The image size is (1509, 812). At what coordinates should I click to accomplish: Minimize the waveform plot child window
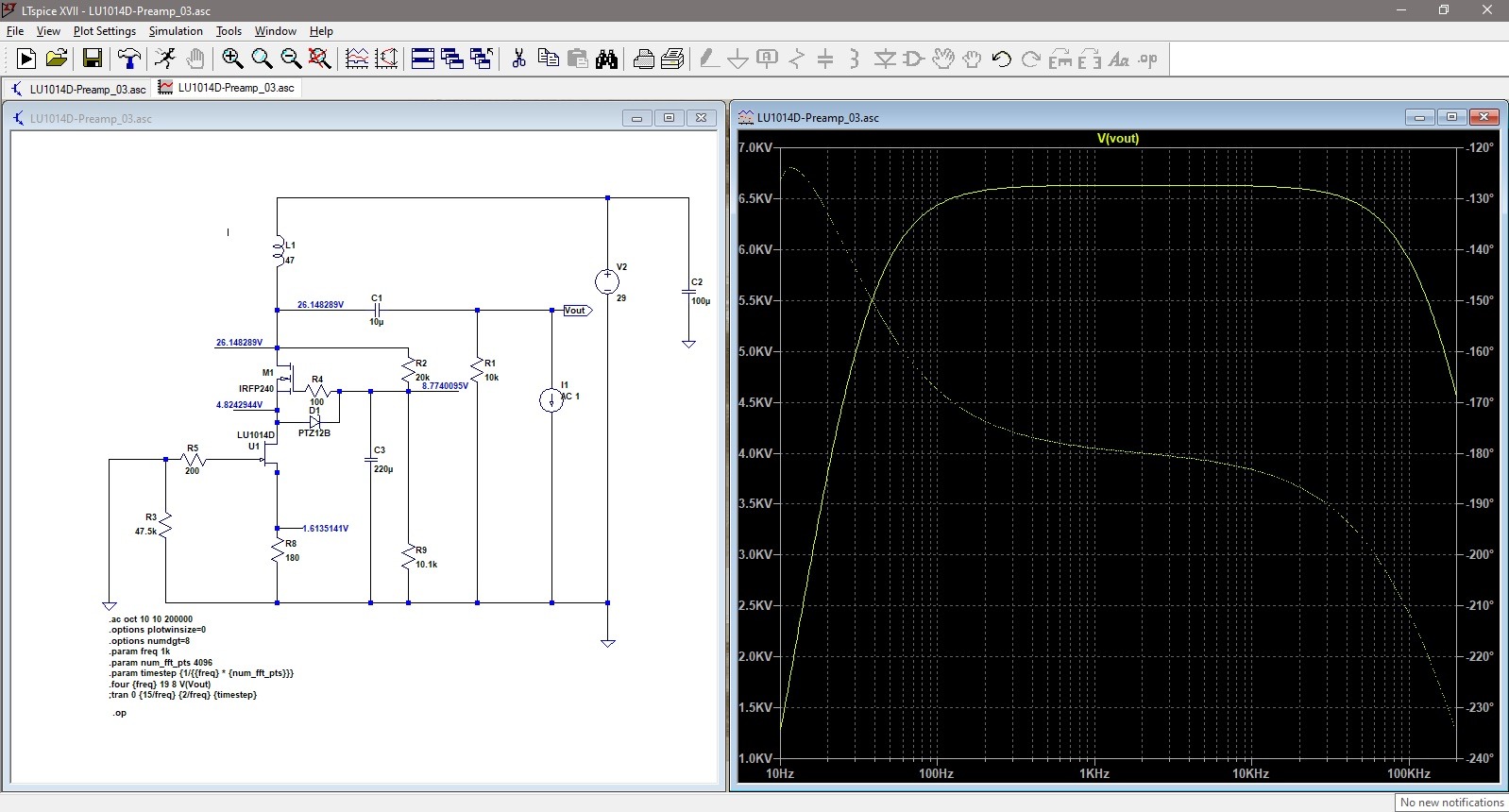pyautogui.click(x=1419, y=117)
